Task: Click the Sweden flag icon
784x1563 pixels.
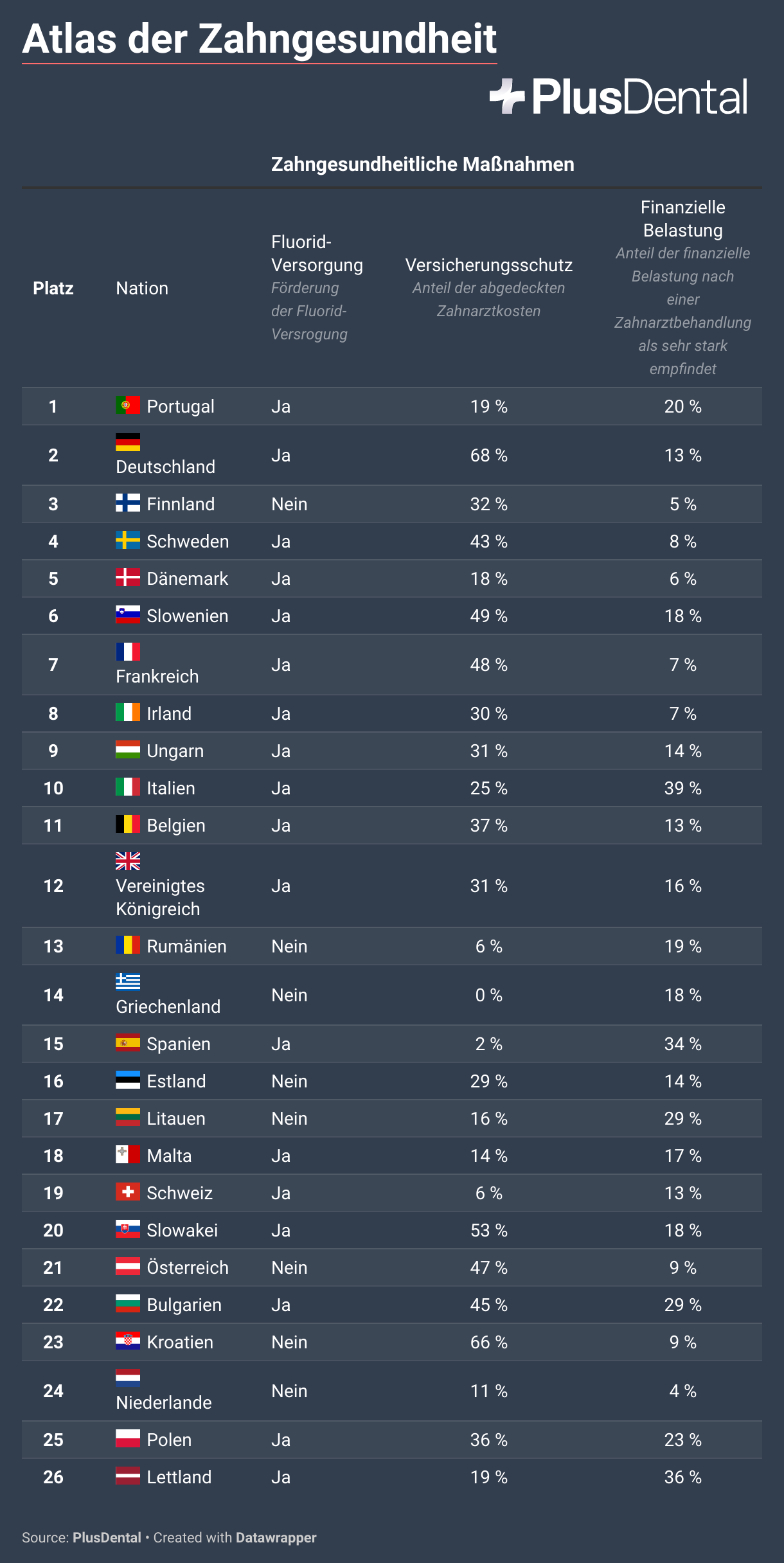Action: pos(128,540)
